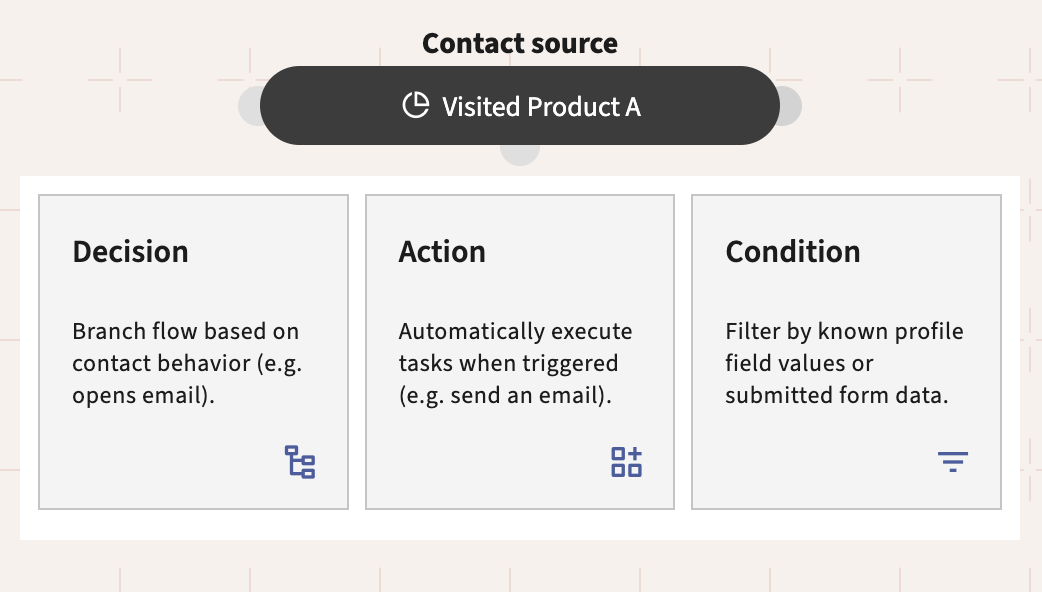
Task: Click the Decision heading text
Action: tap(130, 252)
